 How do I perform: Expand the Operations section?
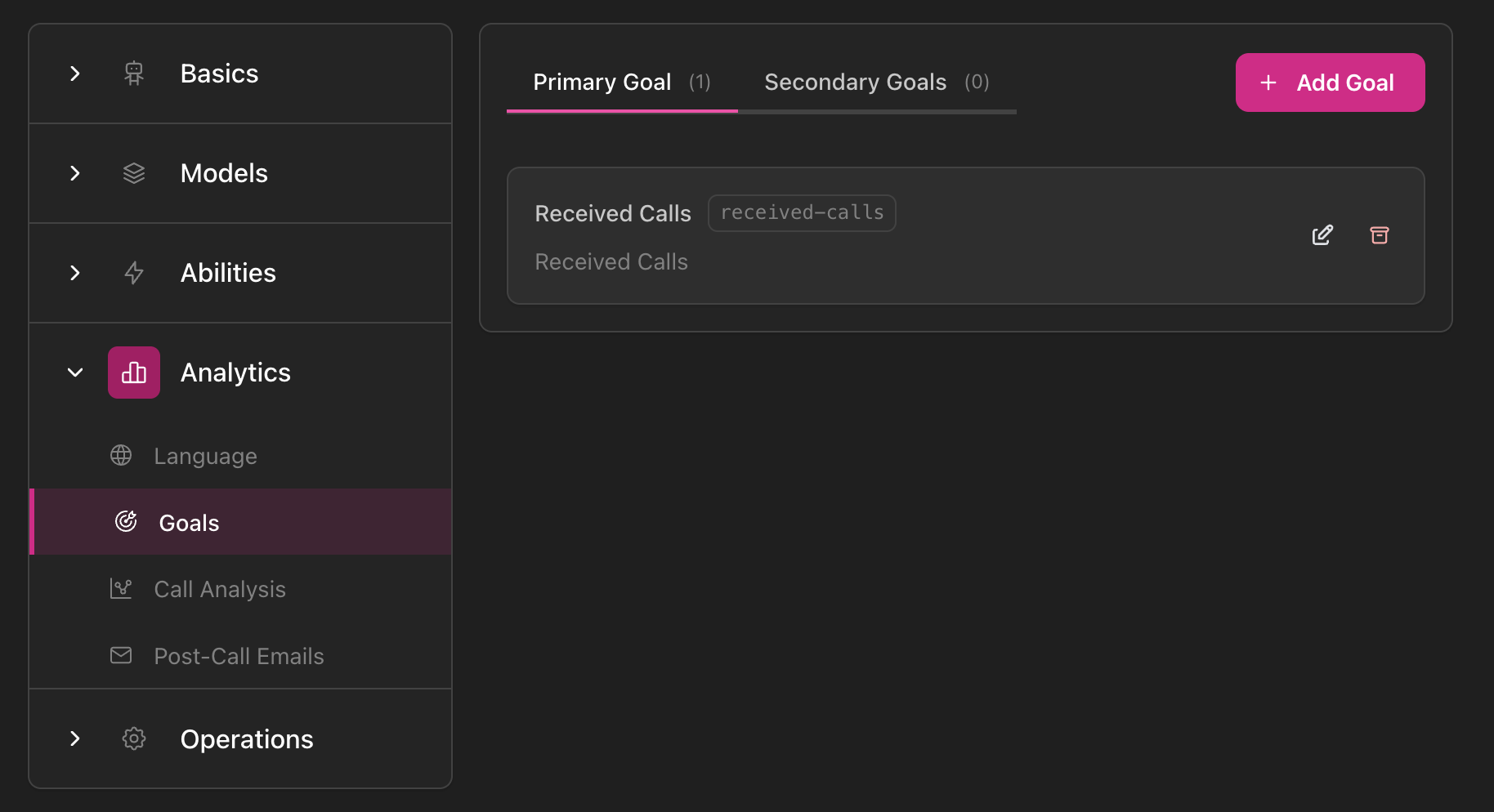[74, 738]
